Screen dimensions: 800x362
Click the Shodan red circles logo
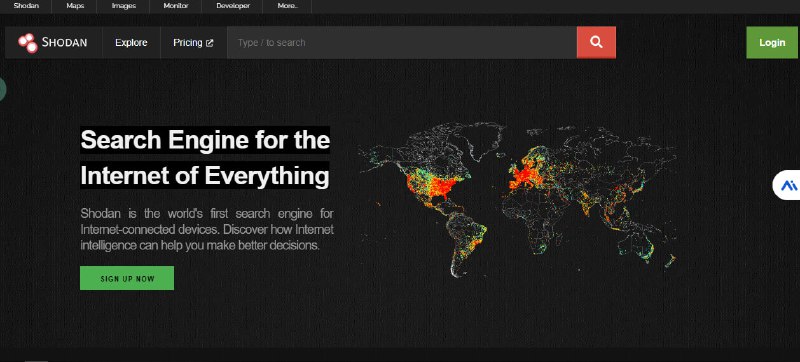point(28,43)
